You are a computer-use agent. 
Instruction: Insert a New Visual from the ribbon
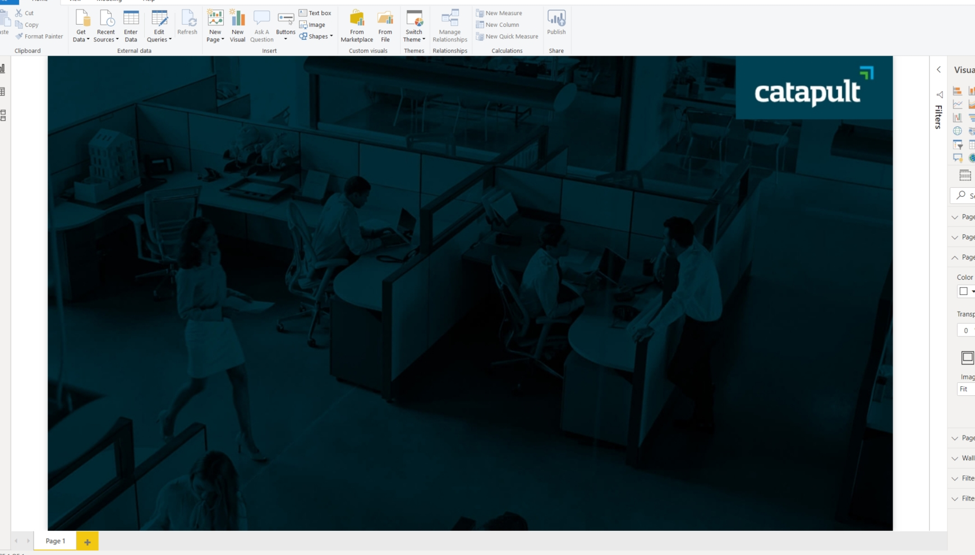238,19
